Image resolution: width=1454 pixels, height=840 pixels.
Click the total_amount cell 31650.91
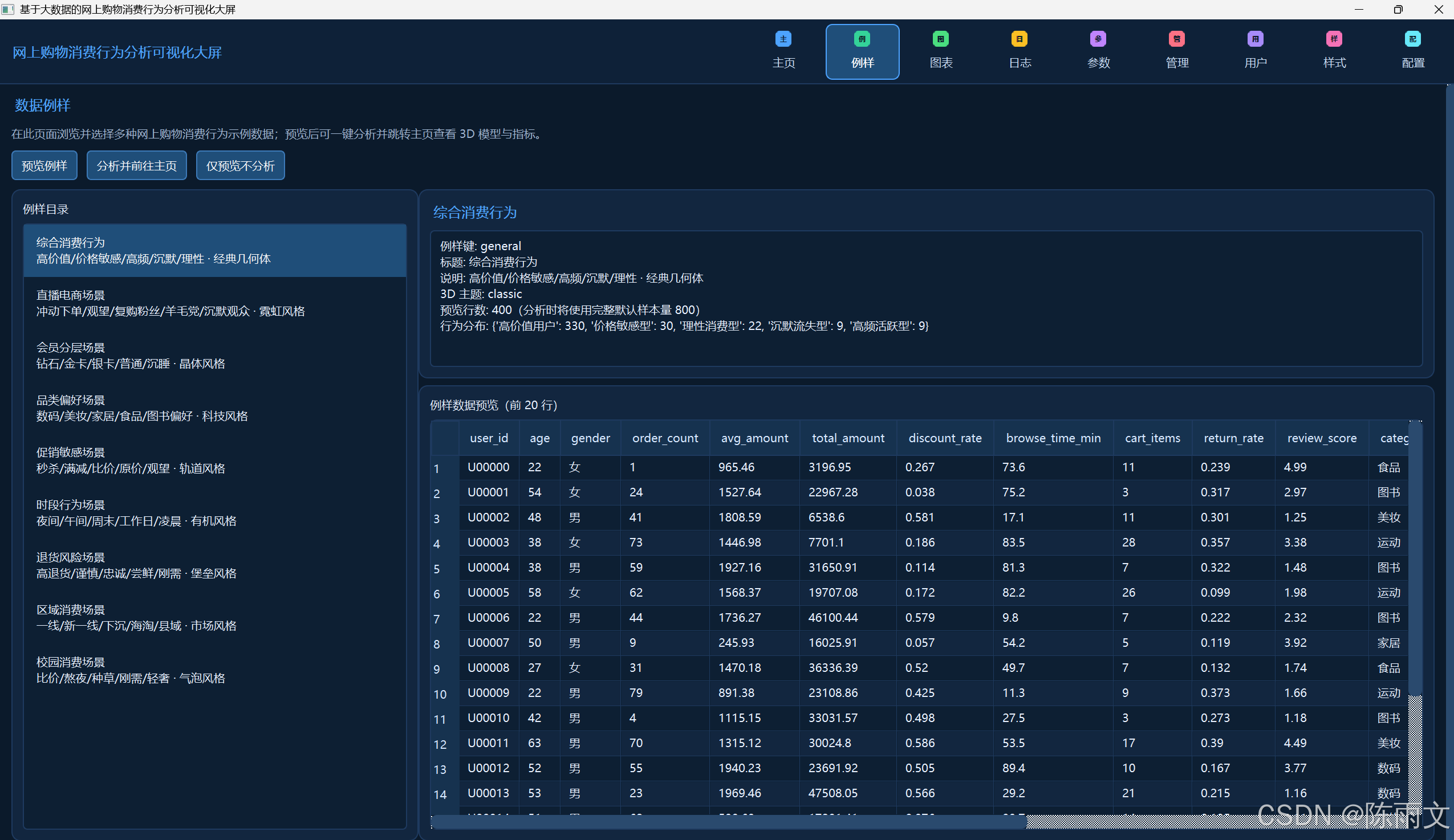pyautogui.click(x=848, y=568)
